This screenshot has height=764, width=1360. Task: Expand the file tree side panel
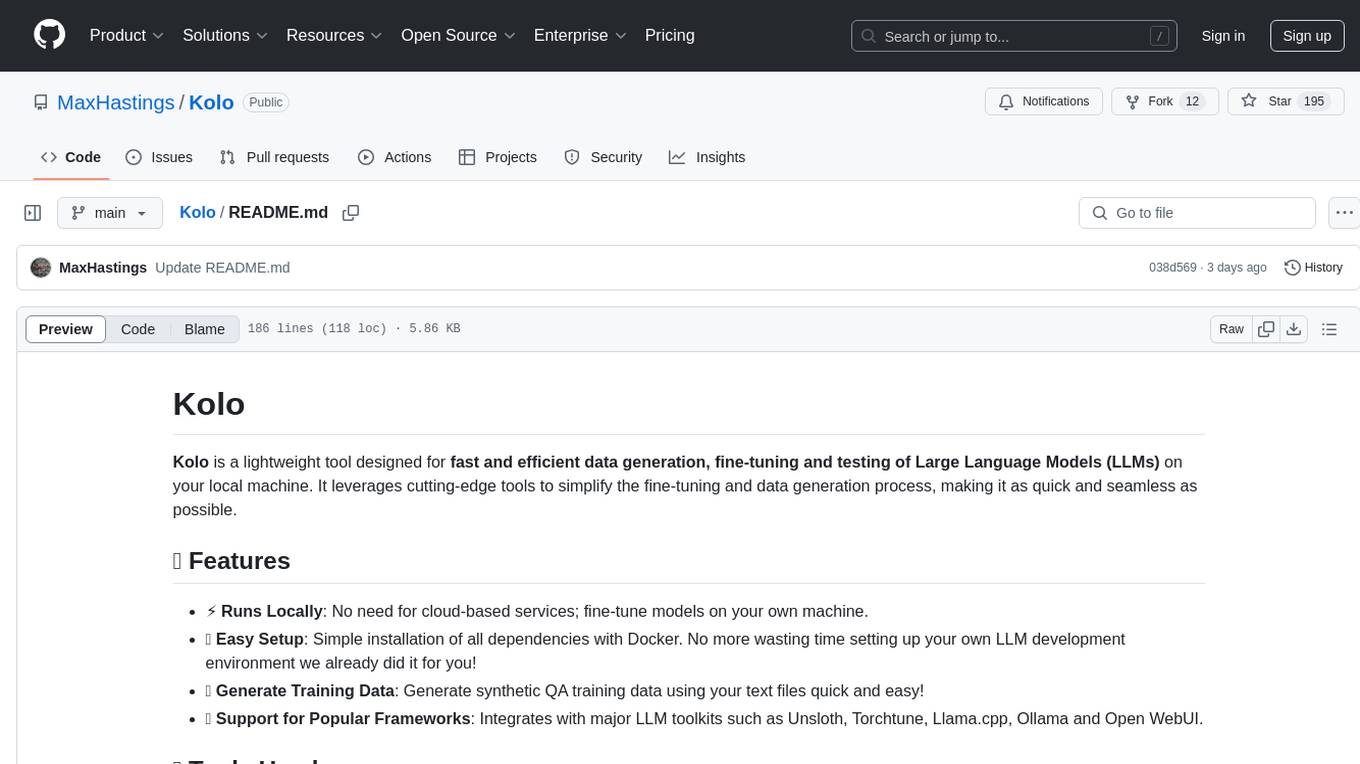[33, 213]
